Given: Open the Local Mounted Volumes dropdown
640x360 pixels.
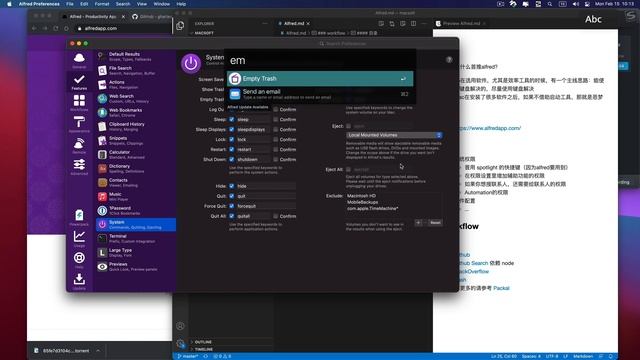Looking at the screenshot, I should click(x=394, y=135).
